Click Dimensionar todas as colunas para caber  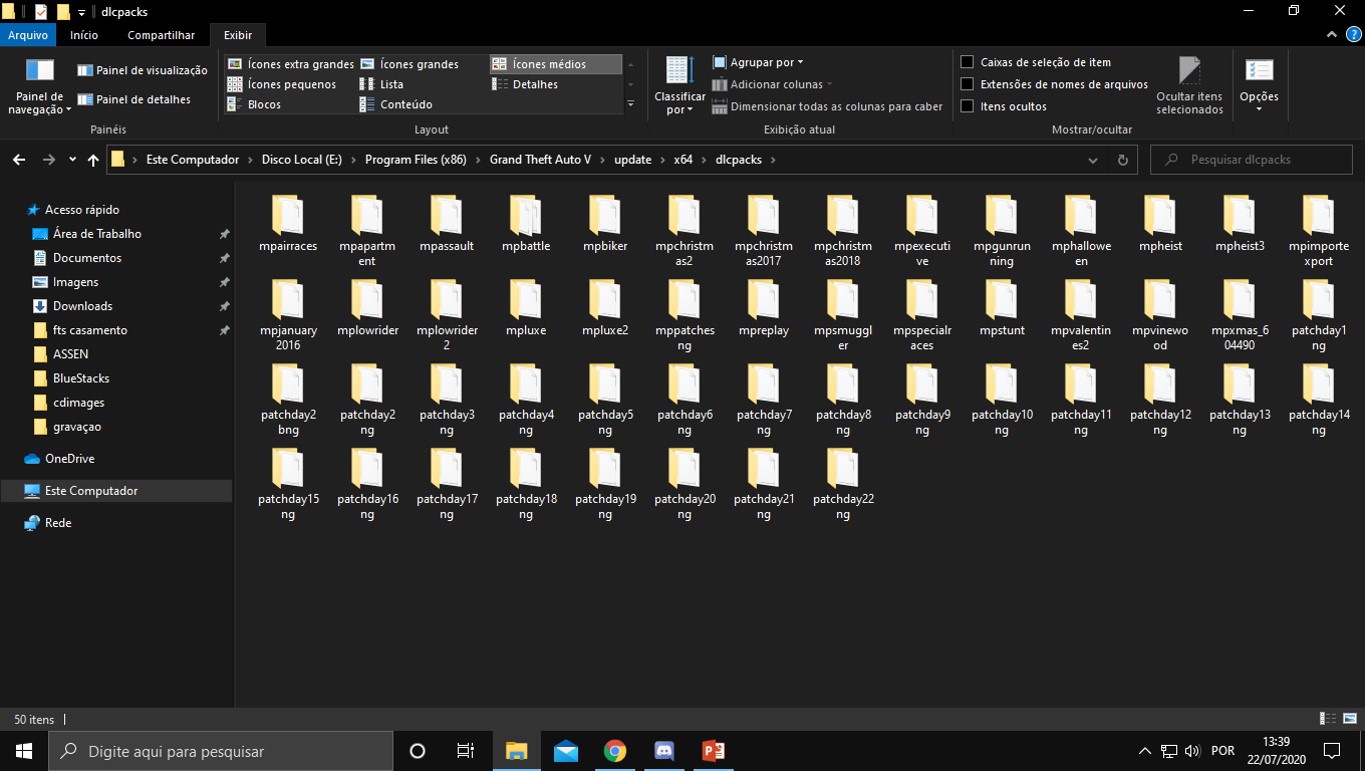pyautogui.click(x=827, y=106)
